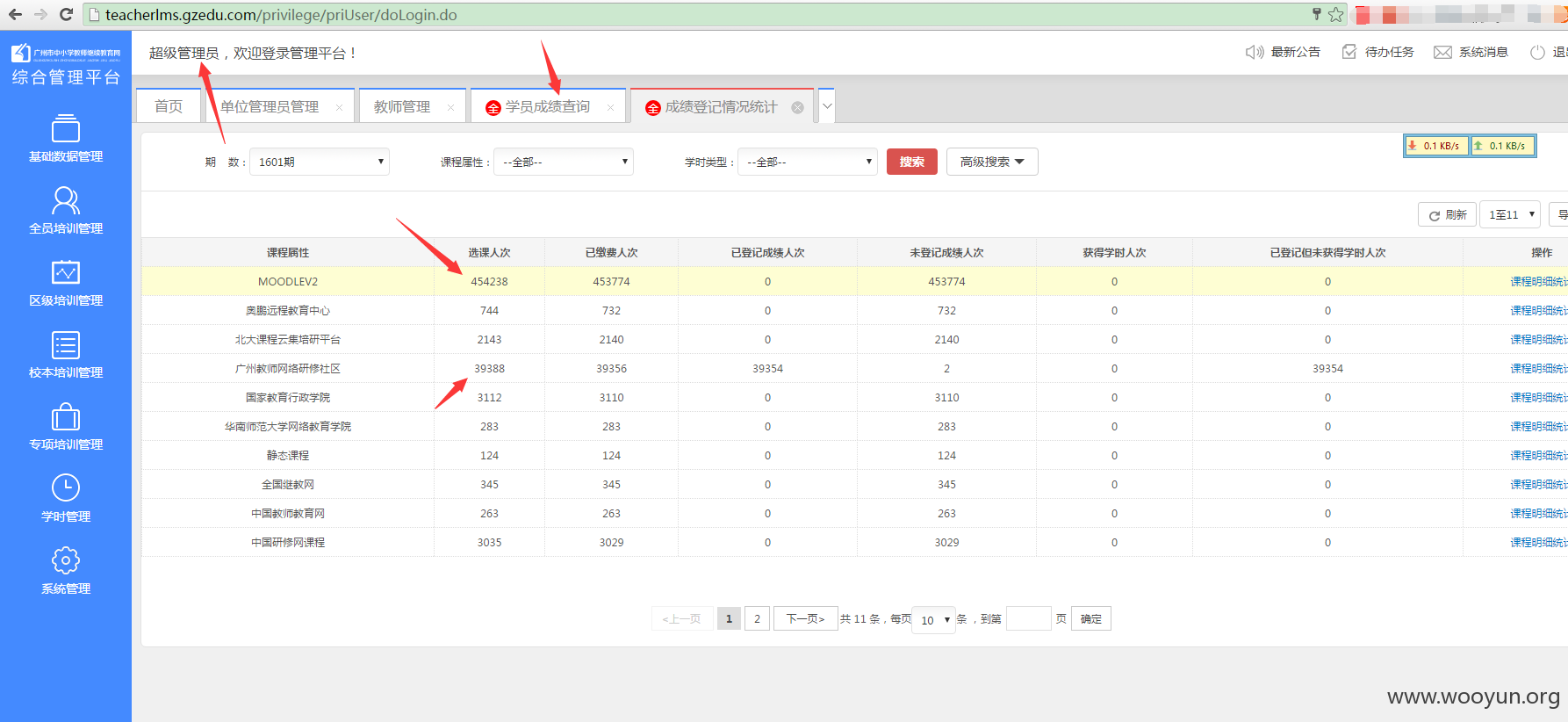Open 课程明细统计 link for 国家教育行政学院
Viewport: 1568px width, 722px height.
click(1538, 397)
